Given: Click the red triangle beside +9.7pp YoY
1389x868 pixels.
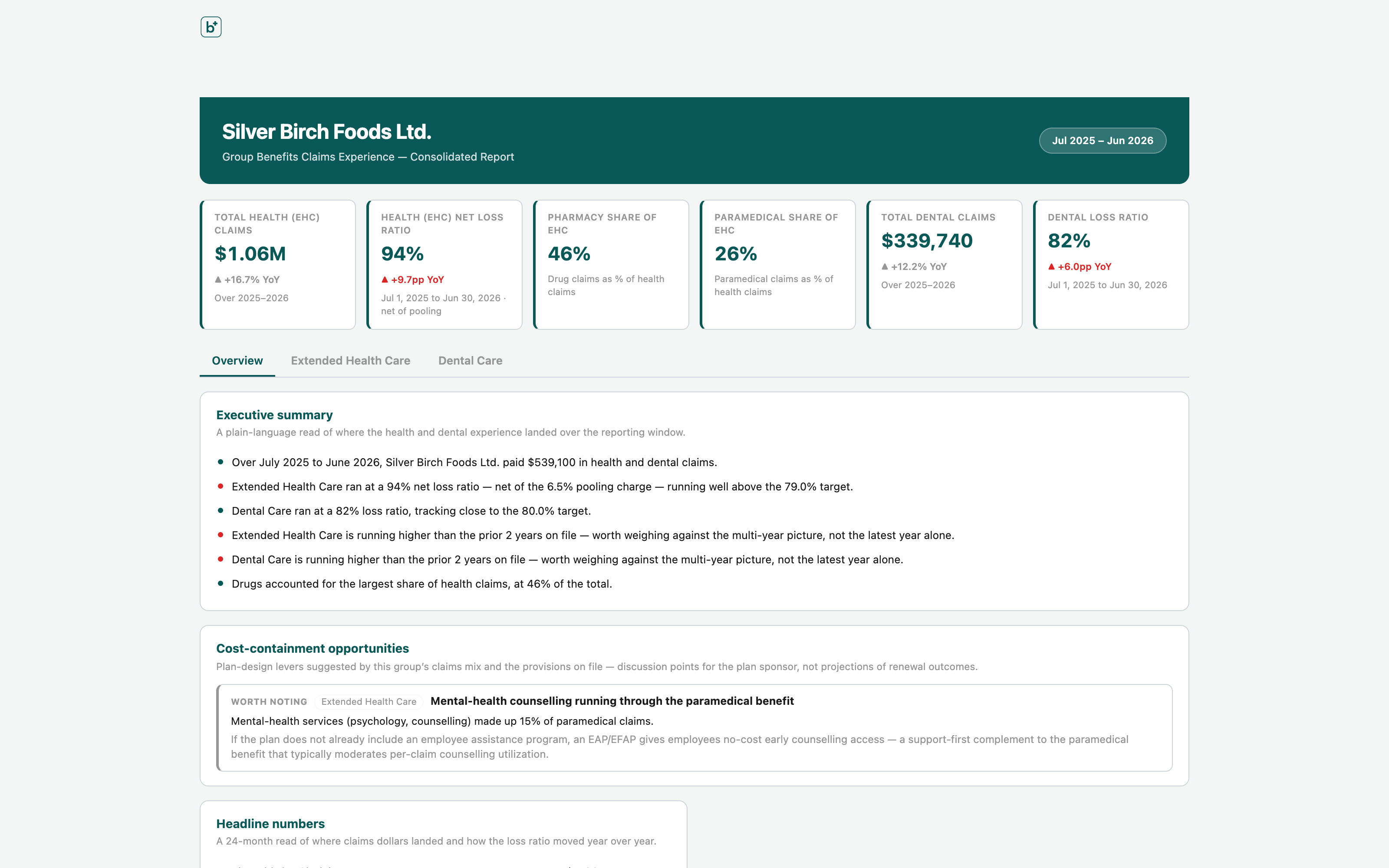Looking at the screenshot, I should (385, 279).
